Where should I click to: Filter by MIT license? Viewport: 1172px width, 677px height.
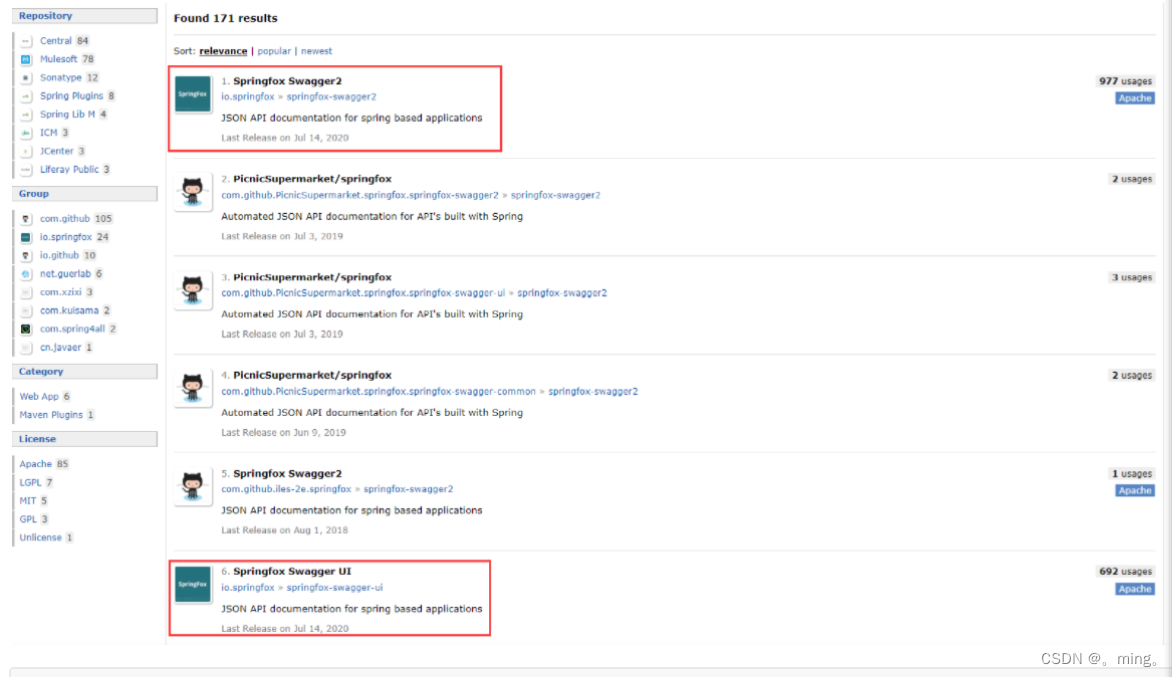(x=28, y=501)
